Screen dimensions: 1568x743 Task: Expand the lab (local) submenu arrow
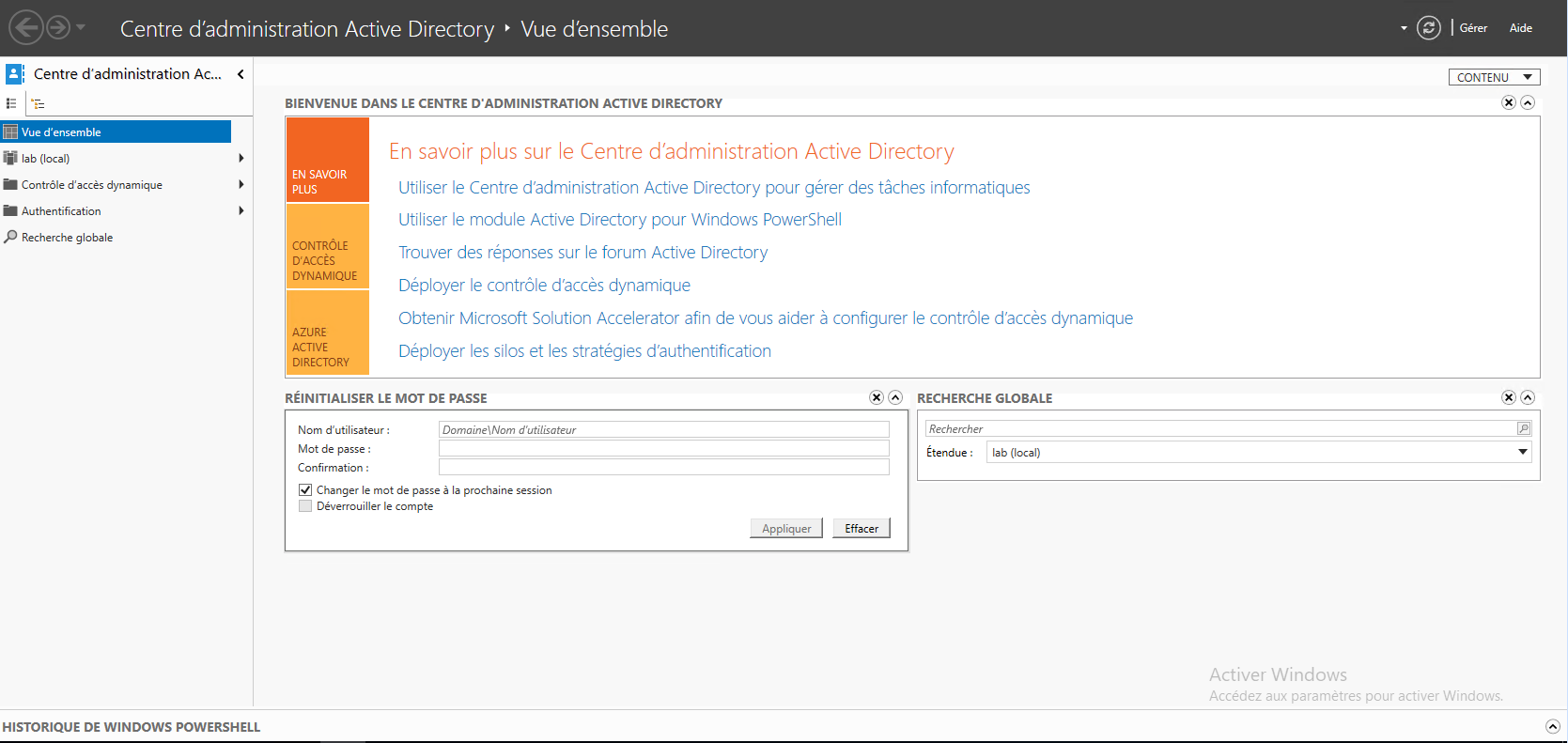(241, 158)
